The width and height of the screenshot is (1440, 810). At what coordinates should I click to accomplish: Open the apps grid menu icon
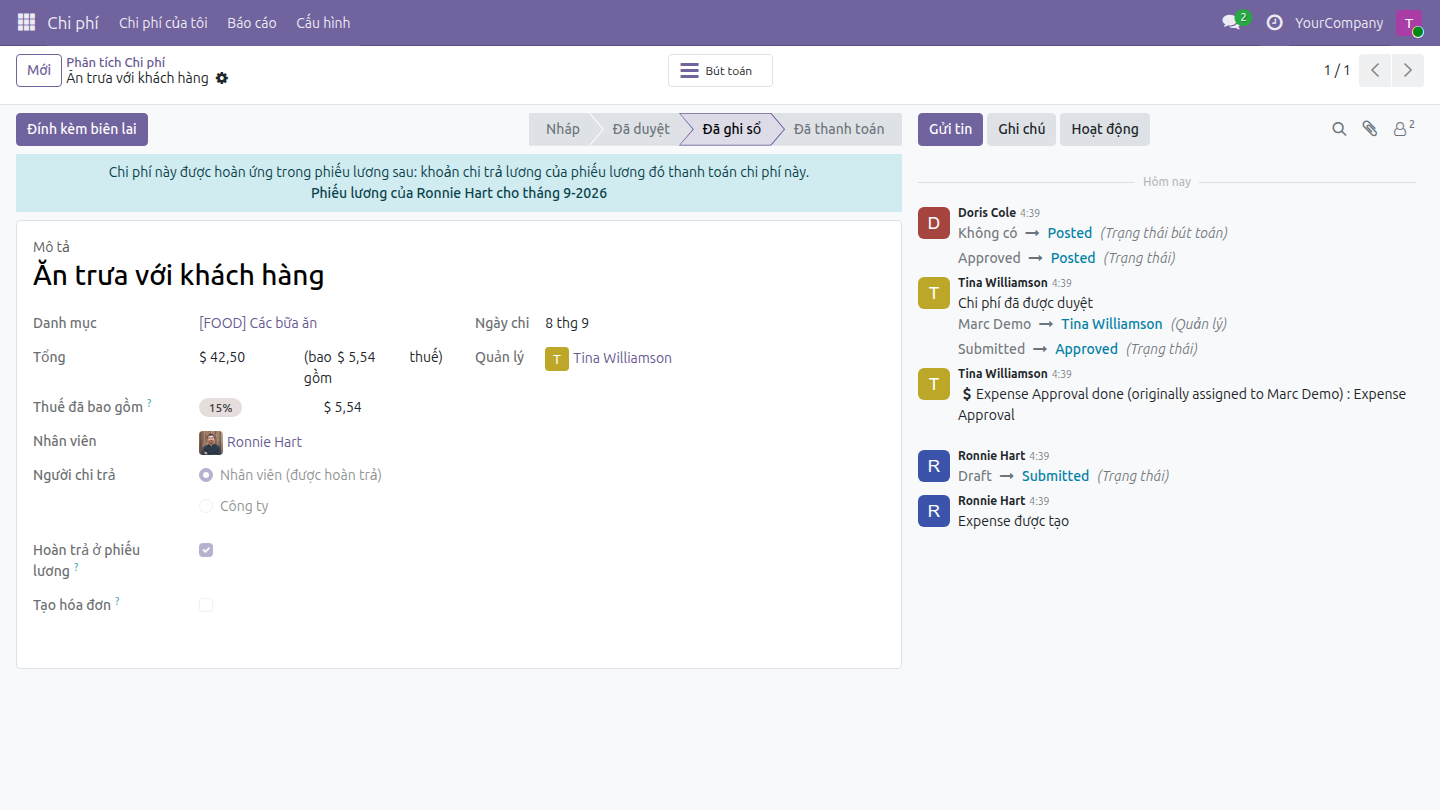[x=26, y=22]
